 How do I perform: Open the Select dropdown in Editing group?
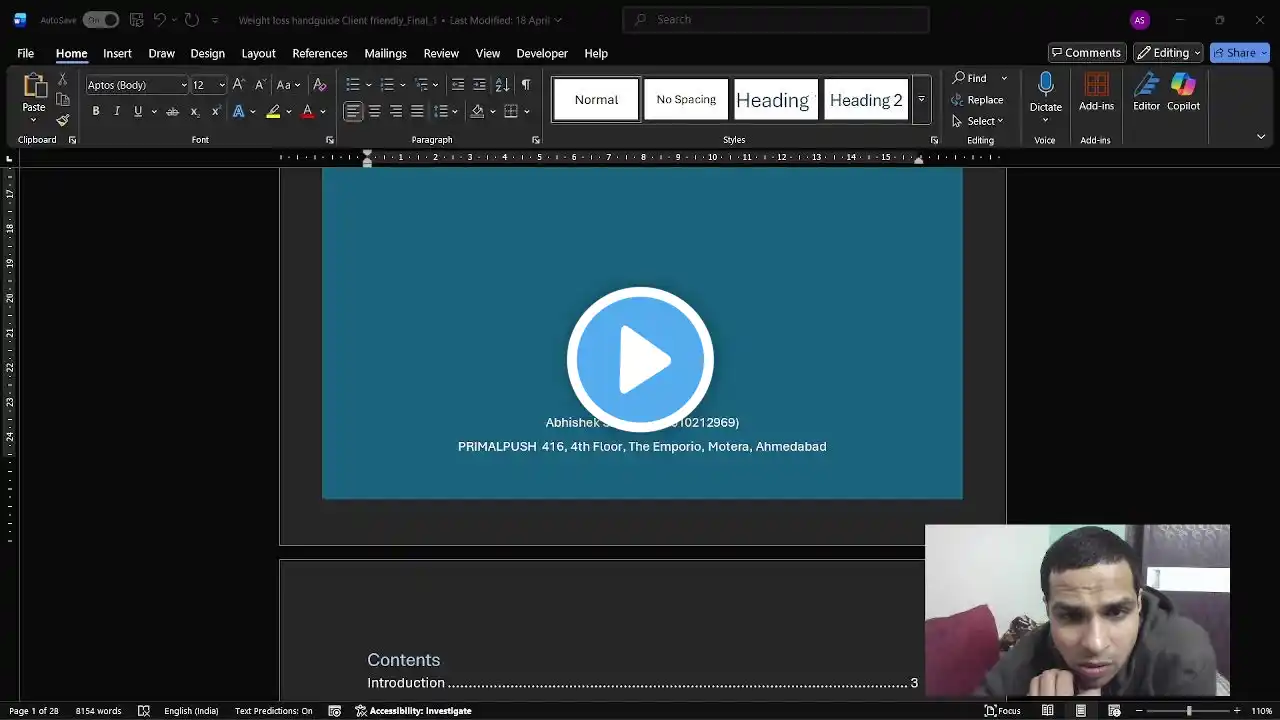click(x=978, y=121)
